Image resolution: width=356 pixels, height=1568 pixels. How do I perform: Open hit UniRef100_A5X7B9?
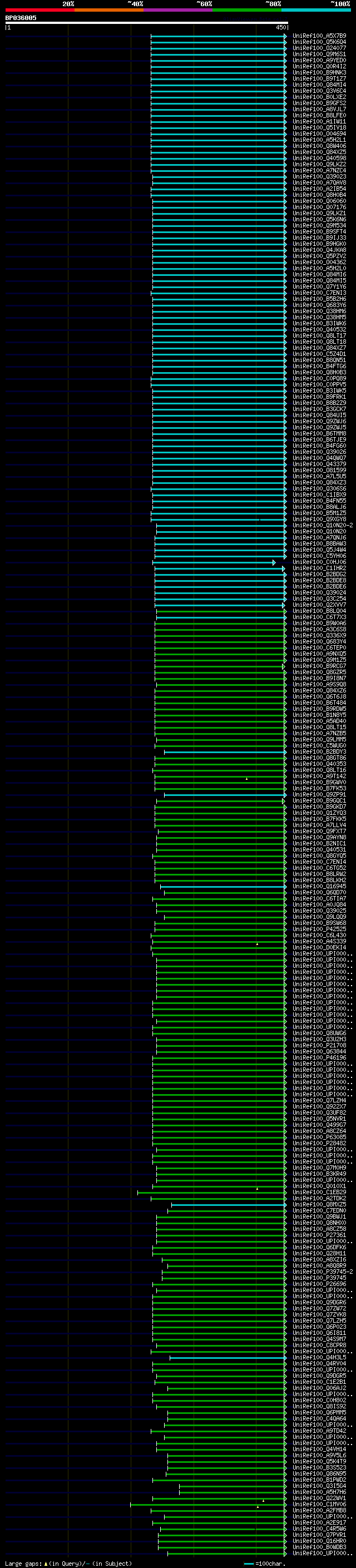coord(319,36)
